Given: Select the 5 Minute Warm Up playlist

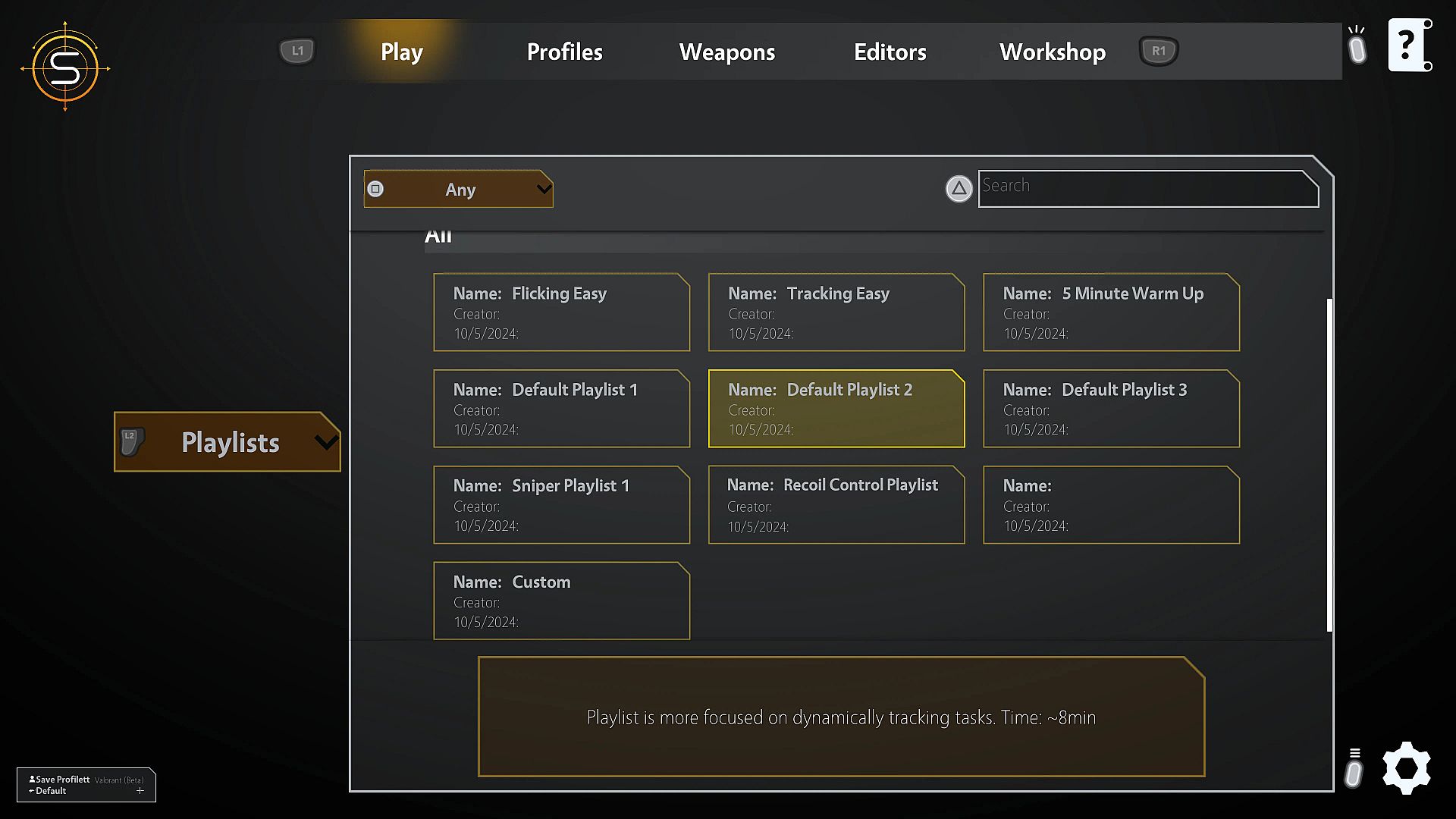Looking at the screenshot, I should pyautogui.click(x=1111, y=312).
